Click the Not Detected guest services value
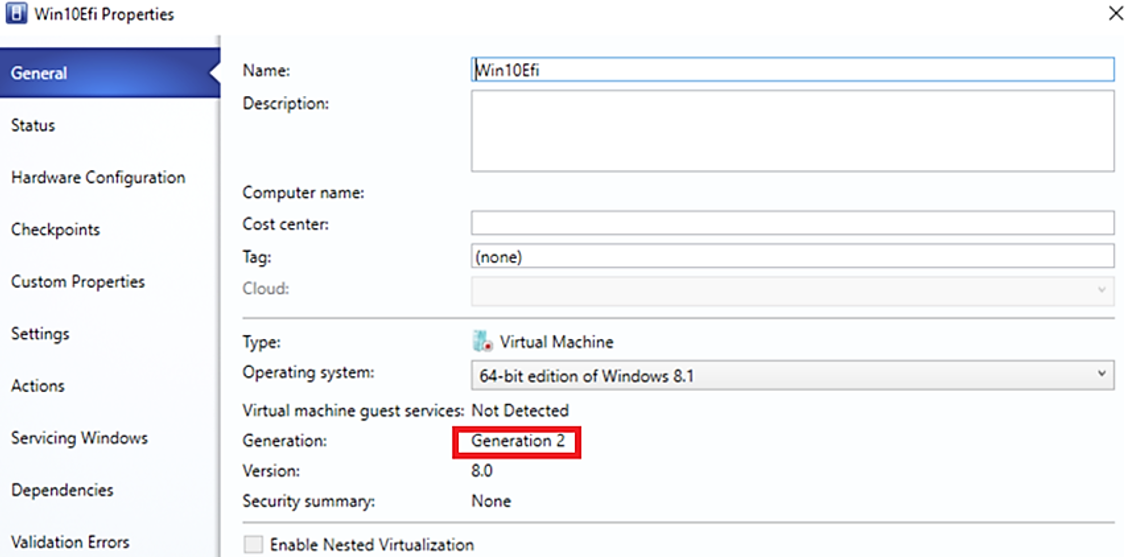Viewport: 1125px width, 557px height. point(519,411)
